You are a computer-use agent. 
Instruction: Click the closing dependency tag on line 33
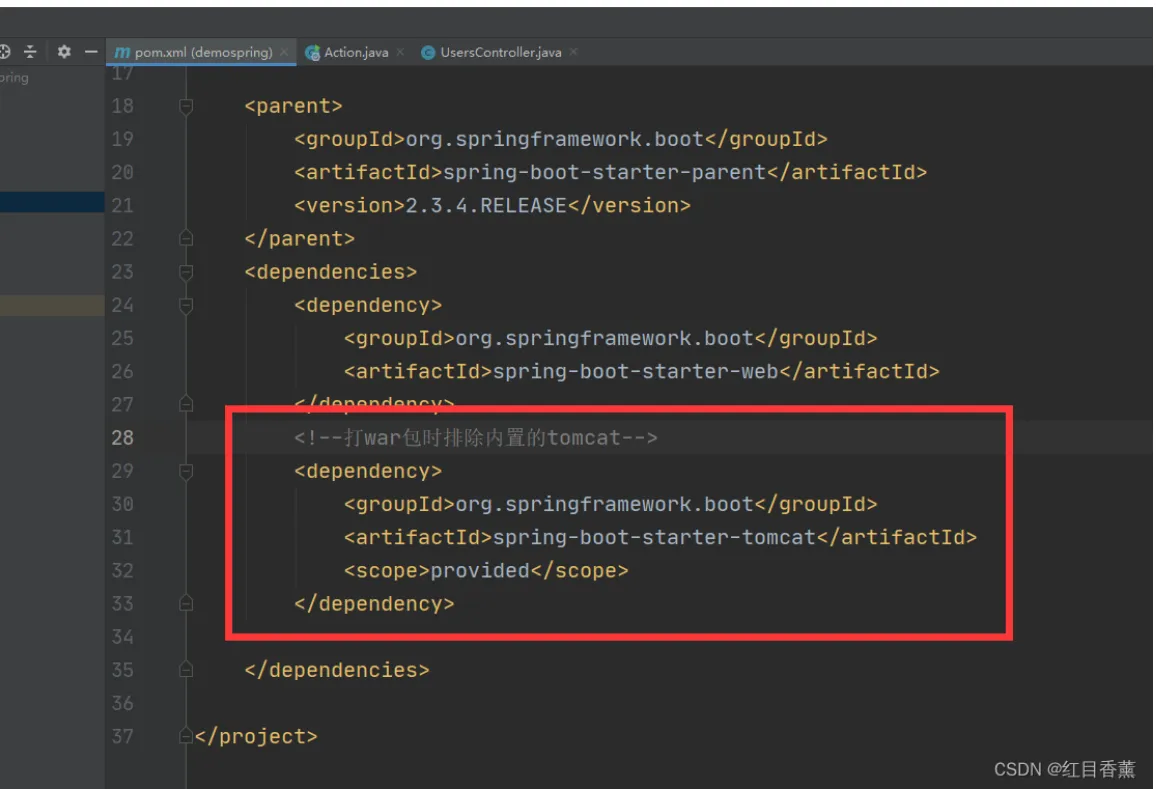[374, 604]
